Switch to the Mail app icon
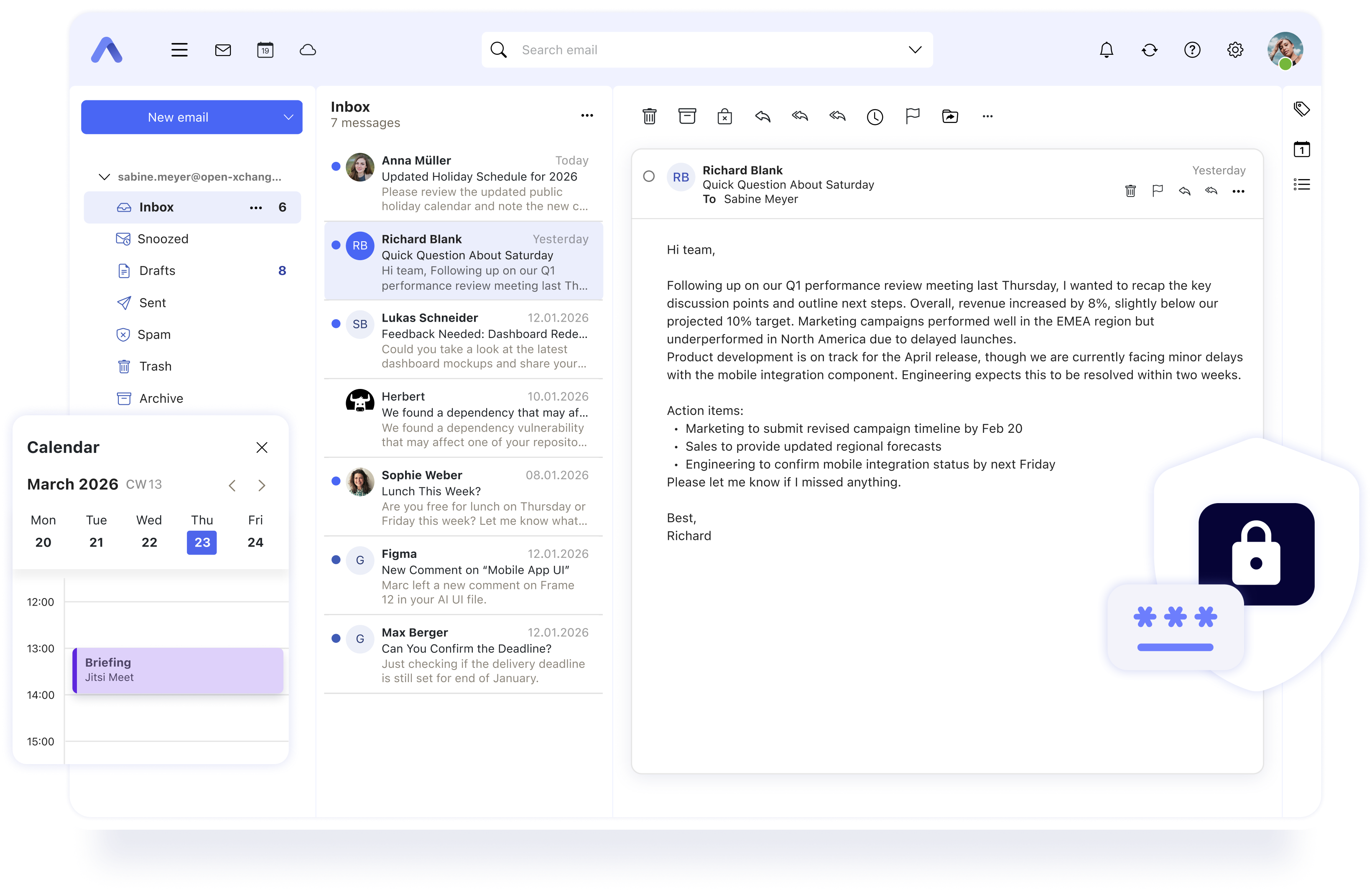Image resolution: width=1372 pixels, height=895 pixels. [222, 50]
